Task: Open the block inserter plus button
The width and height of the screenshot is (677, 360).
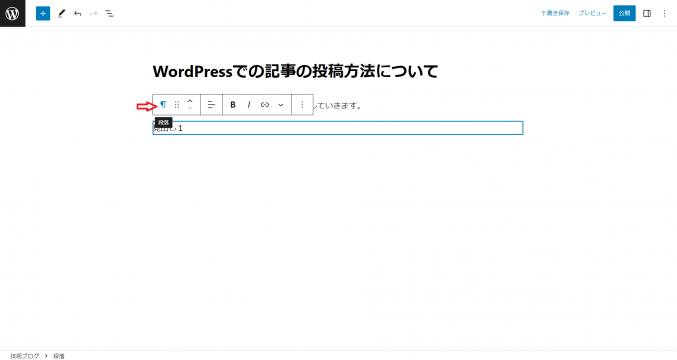Action: coord(43,13)
